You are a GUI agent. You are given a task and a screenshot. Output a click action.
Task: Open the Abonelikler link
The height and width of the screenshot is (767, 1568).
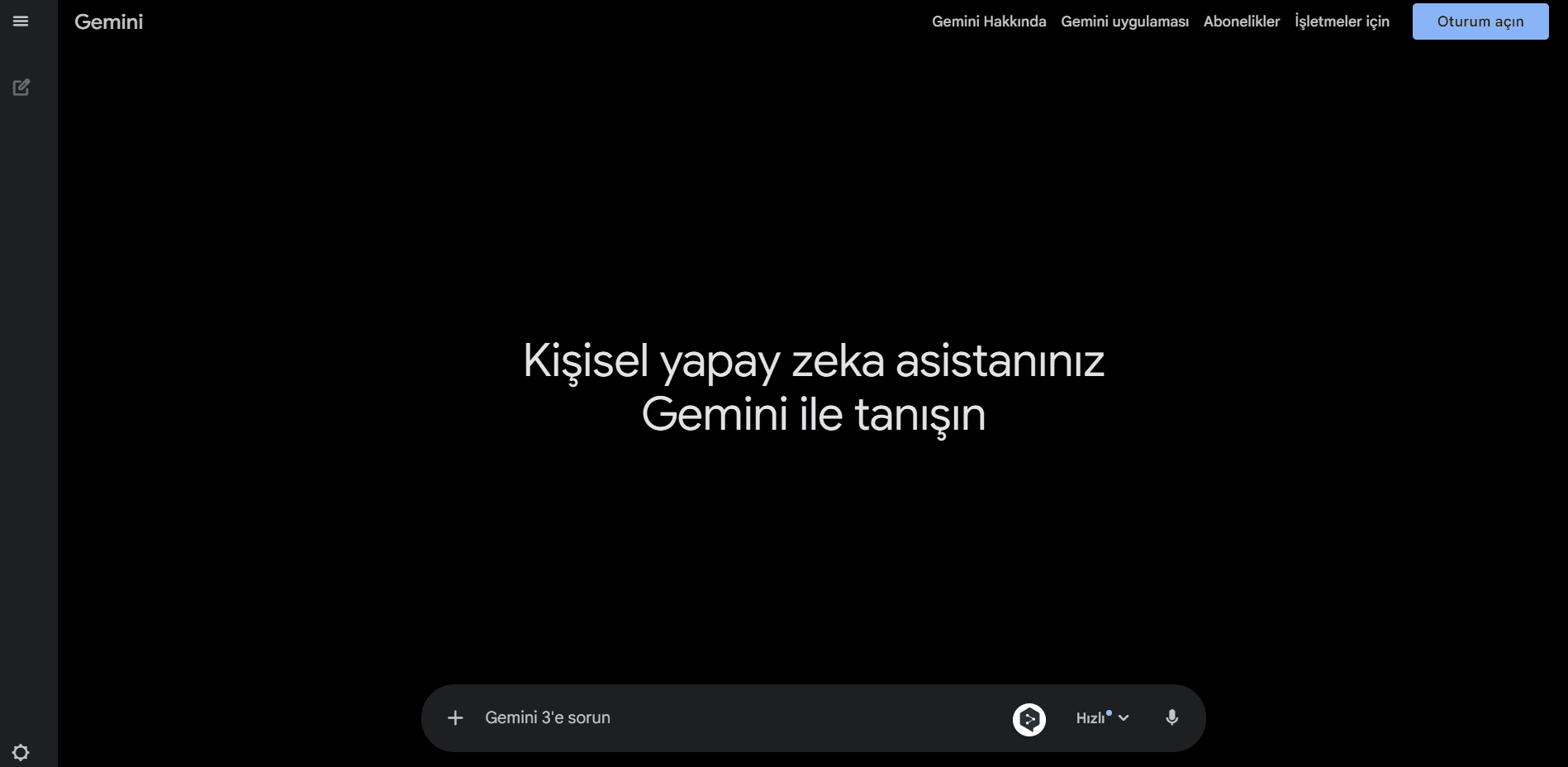[1242, 21]
